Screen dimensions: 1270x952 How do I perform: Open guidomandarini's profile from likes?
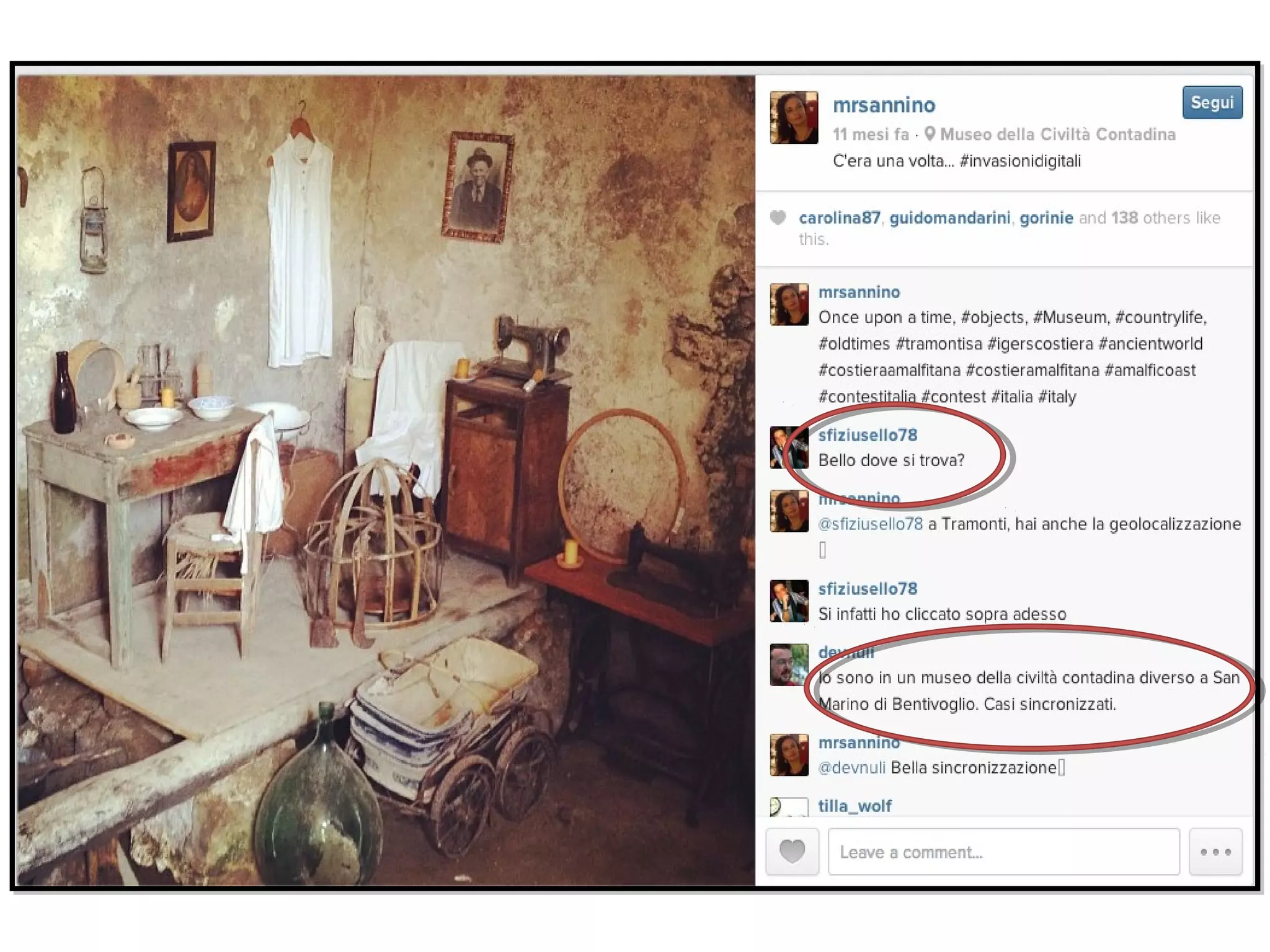pos(950,218)
